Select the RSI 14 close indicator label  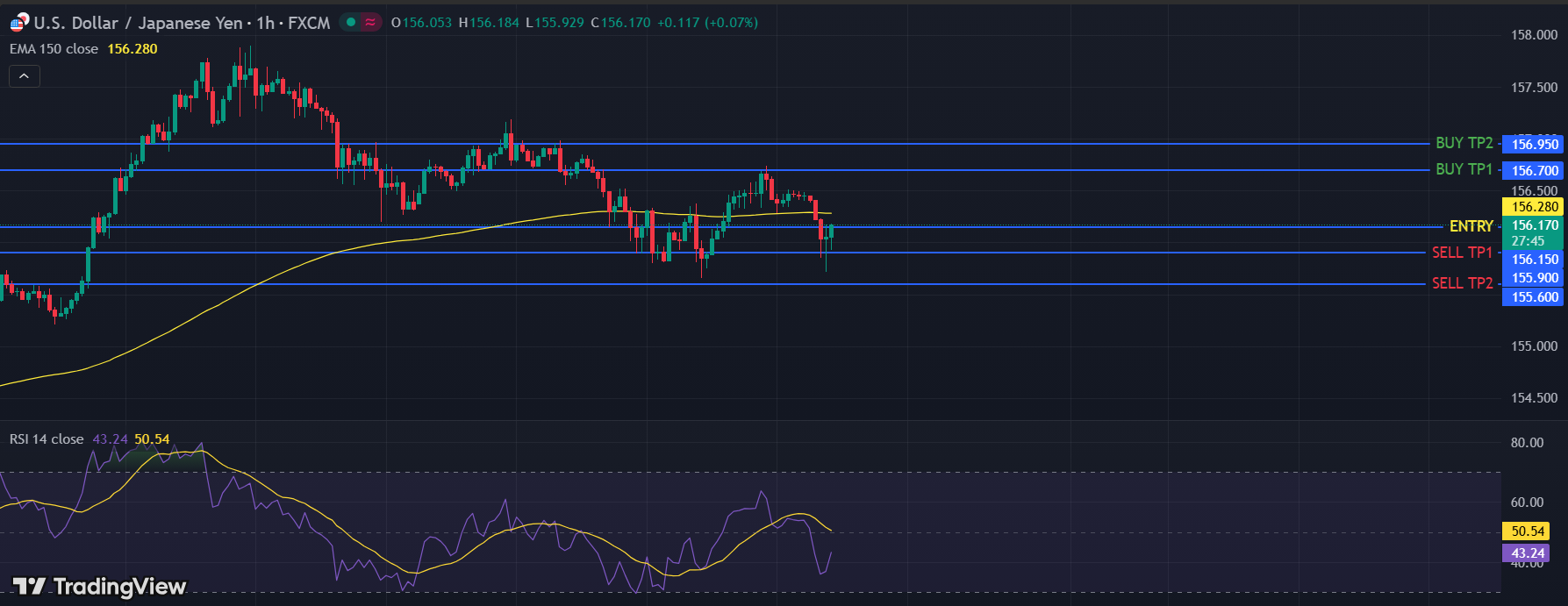click(47, 439)
